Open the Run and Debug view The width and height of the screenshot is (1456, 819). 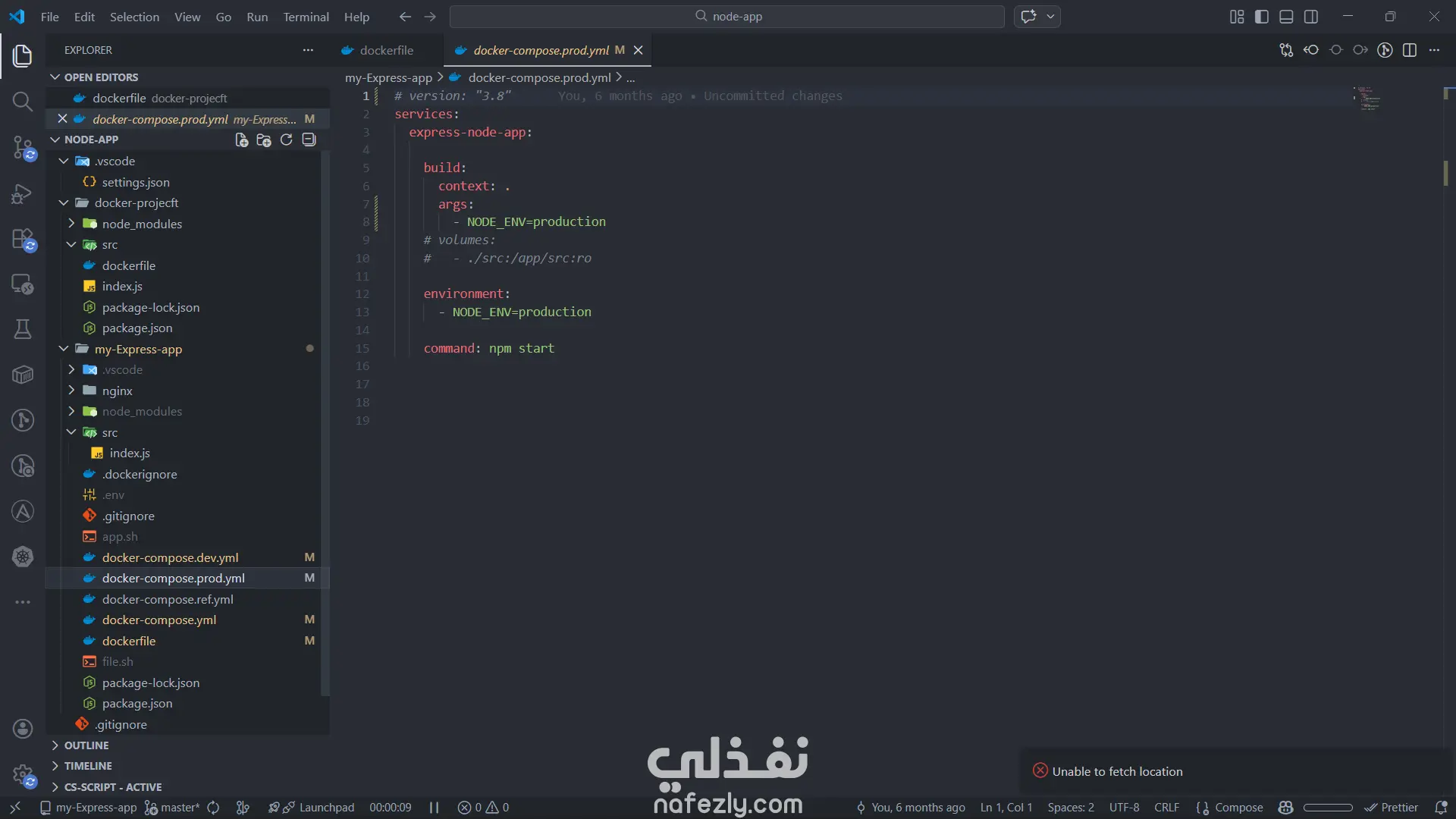23,193
